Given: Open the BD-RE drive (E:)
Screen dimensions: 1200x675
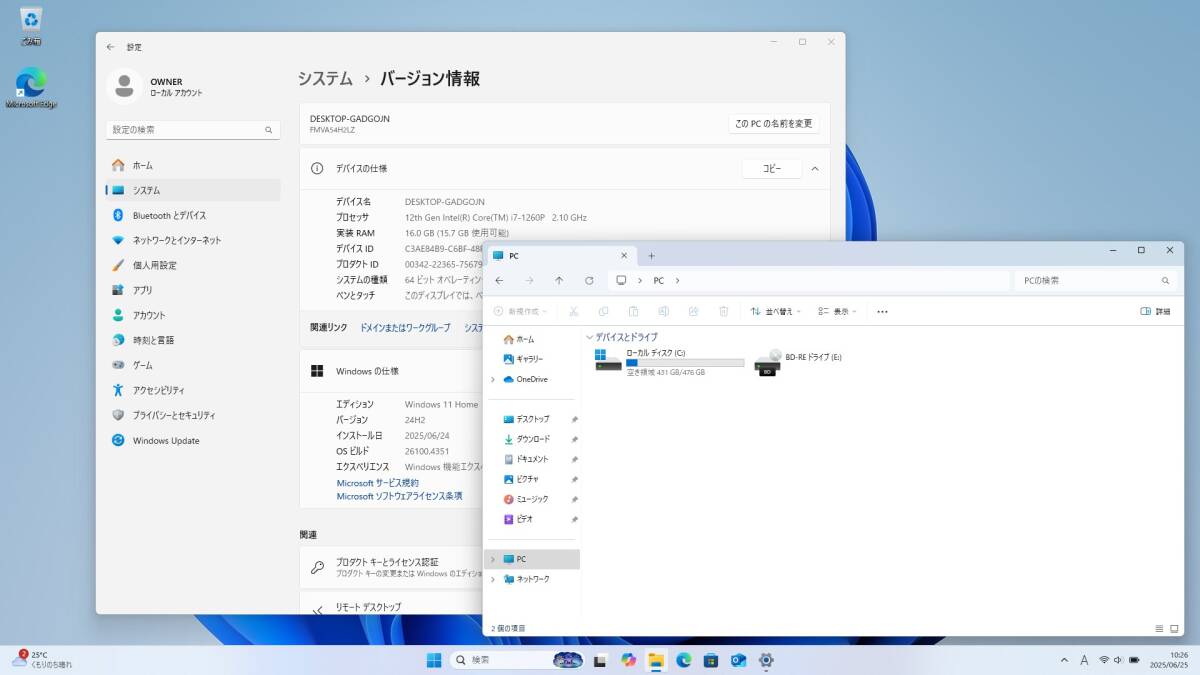Looking at the screenshot, I should pos(797,361).
